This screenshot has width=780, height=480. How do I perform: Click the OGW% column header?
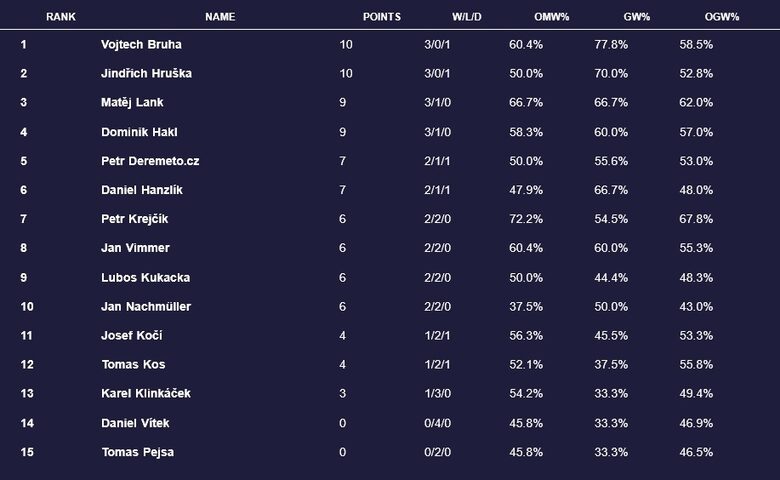click(x=693, y=17)
